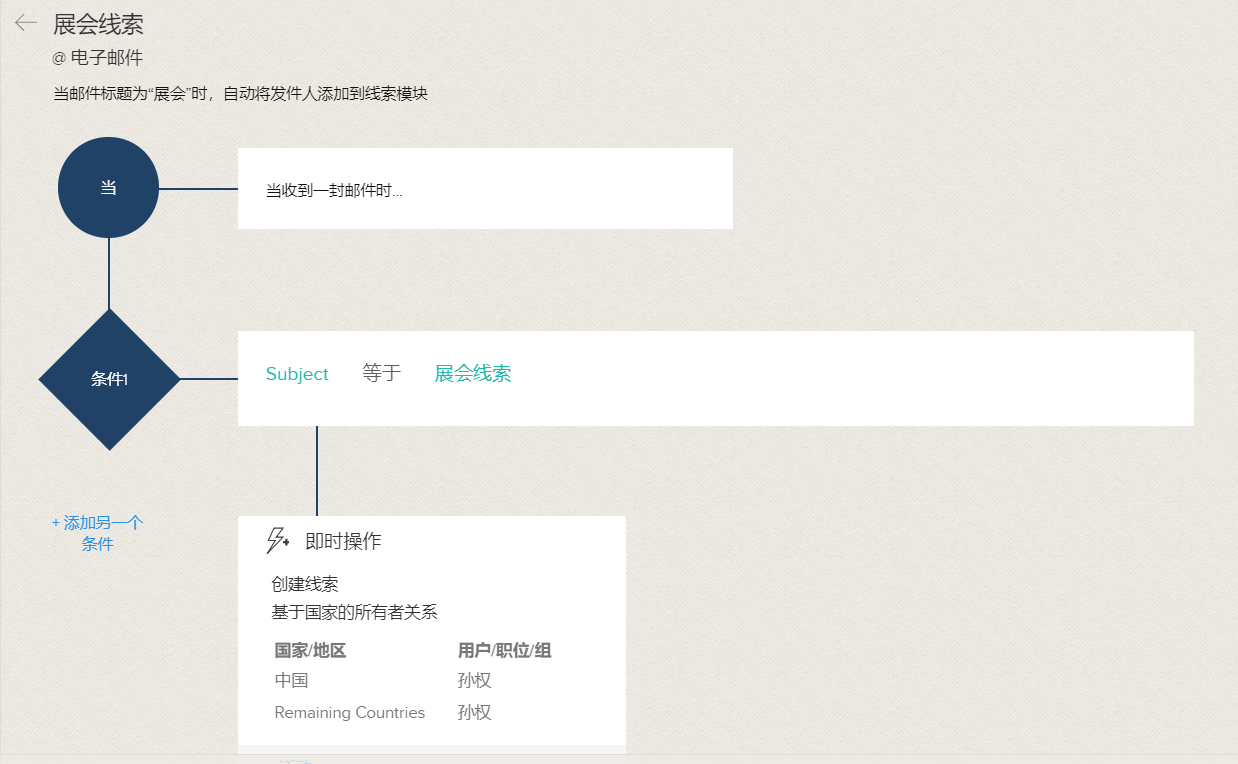
Task: Click the lightning bolt instant action icon
Action: 277,541
